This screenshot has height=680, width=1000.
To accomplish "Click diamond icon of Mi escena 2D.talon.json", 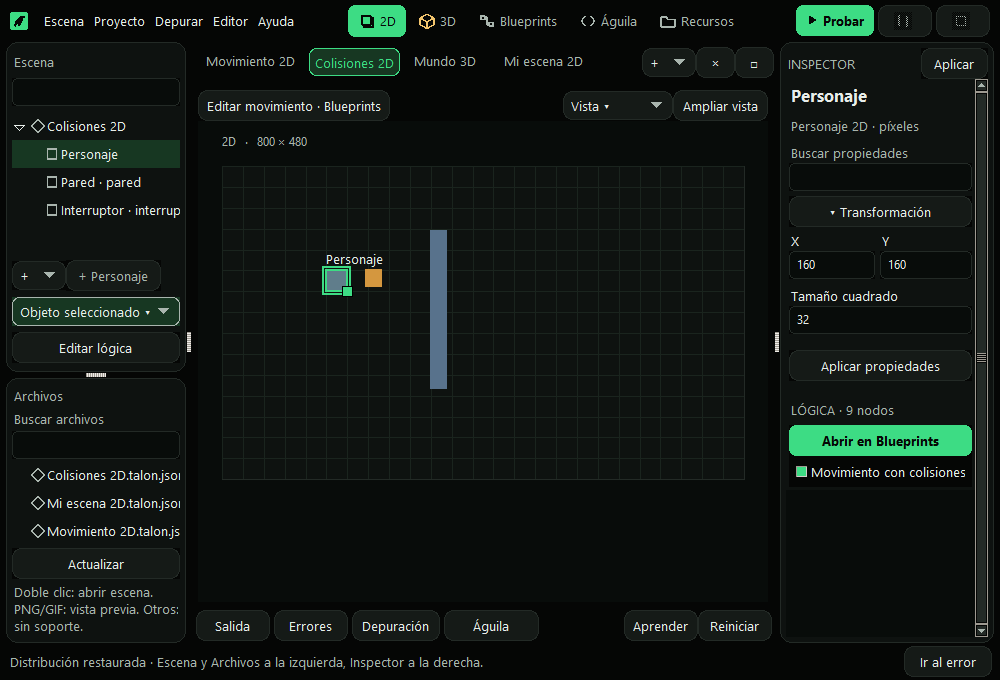I will click(x=38, y=503).
